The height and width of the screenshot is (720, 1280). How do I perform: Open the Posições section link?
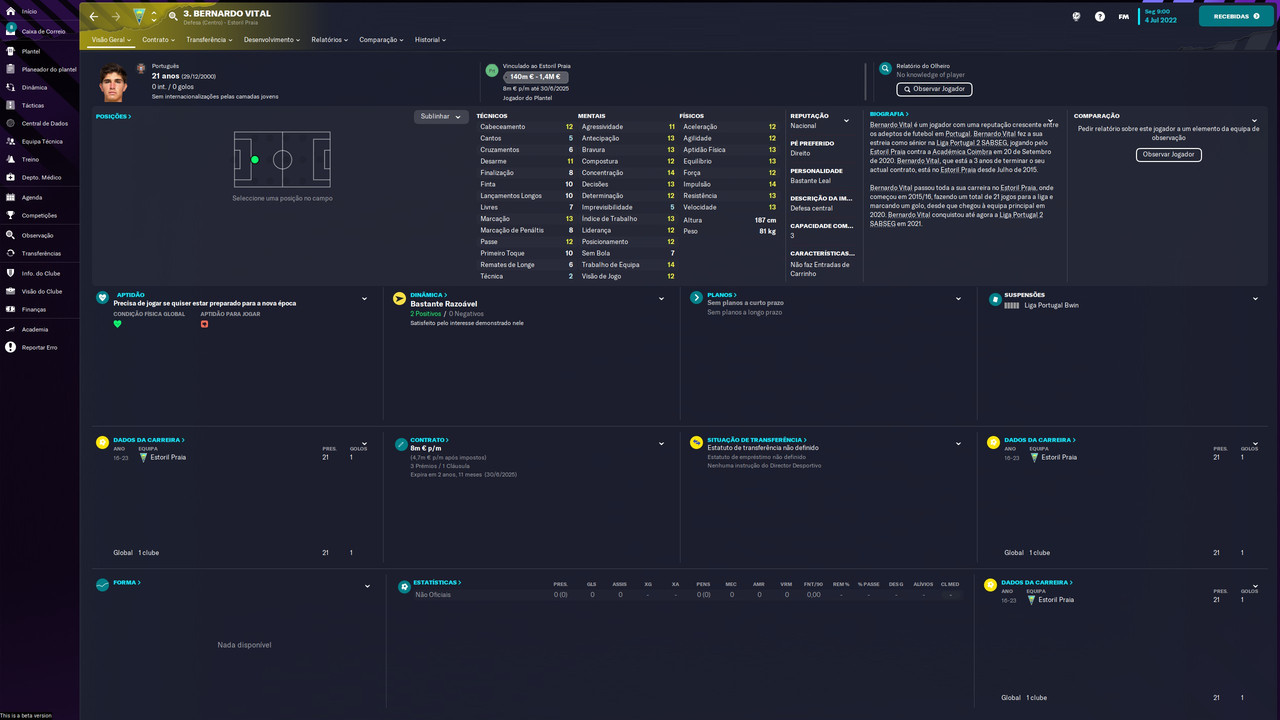[x=114, y=117]
